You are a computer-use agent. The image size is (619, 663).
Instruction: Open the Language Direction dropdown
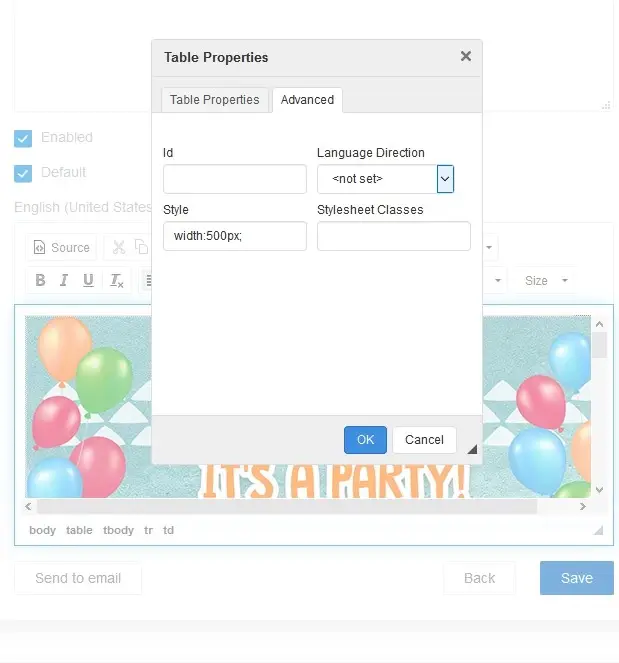coord(386,179)
